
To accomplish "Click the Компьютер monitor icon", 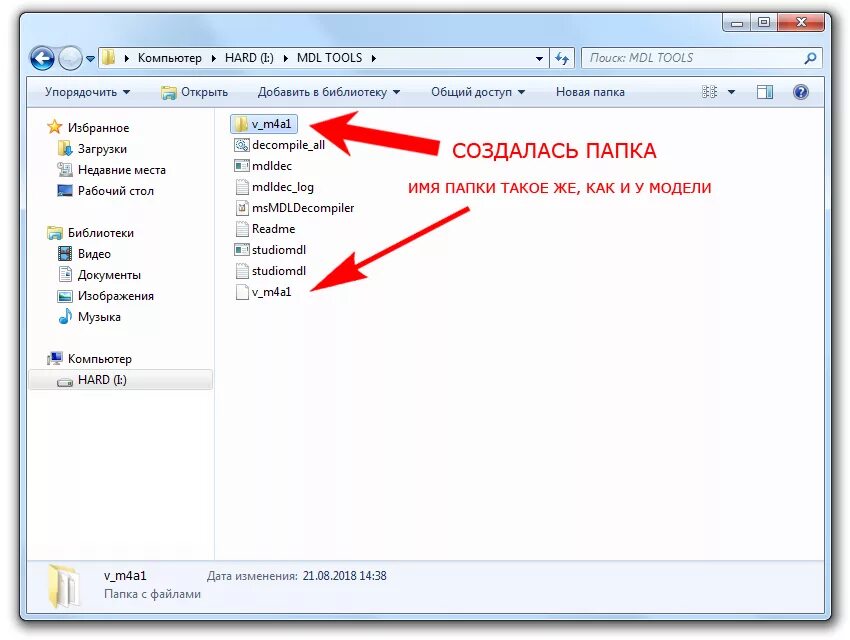I will [x=55, y=358].
